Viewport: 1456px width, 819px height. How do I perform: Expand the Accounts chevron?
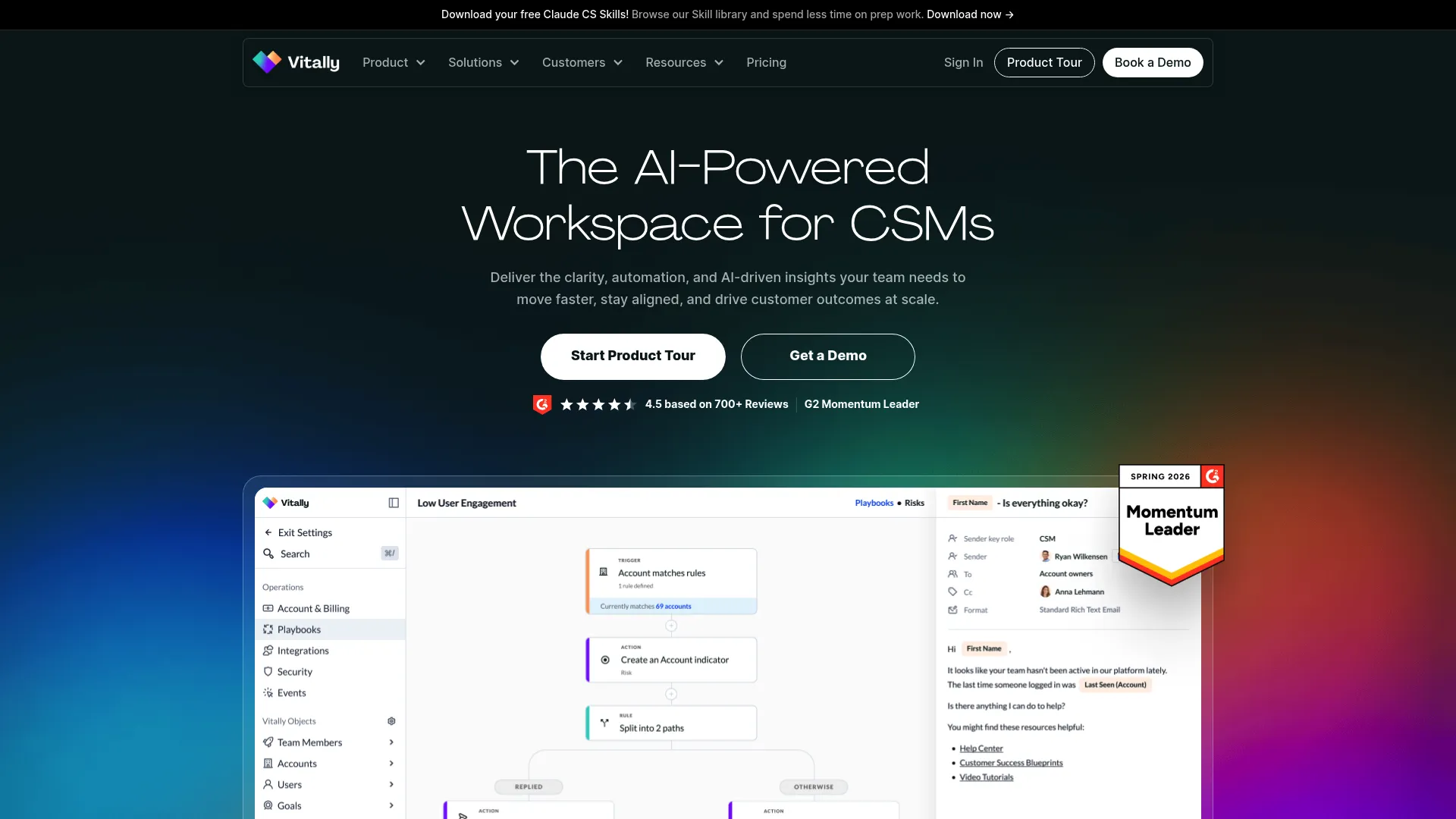(x=391, y=764)
